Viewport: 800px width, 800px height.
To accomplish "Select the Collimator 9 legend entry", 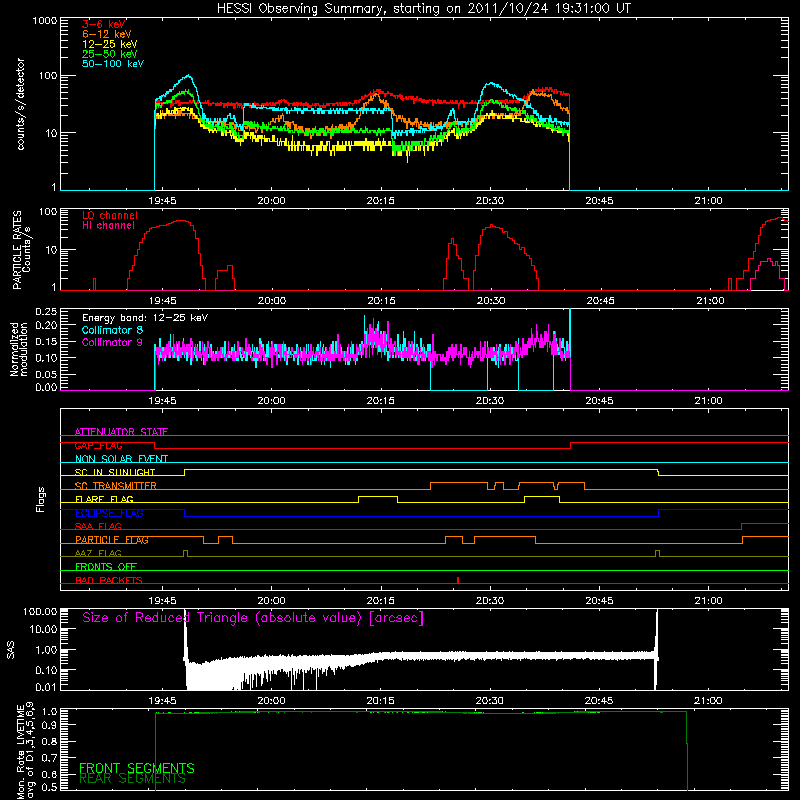I will (x=112, y=342).
